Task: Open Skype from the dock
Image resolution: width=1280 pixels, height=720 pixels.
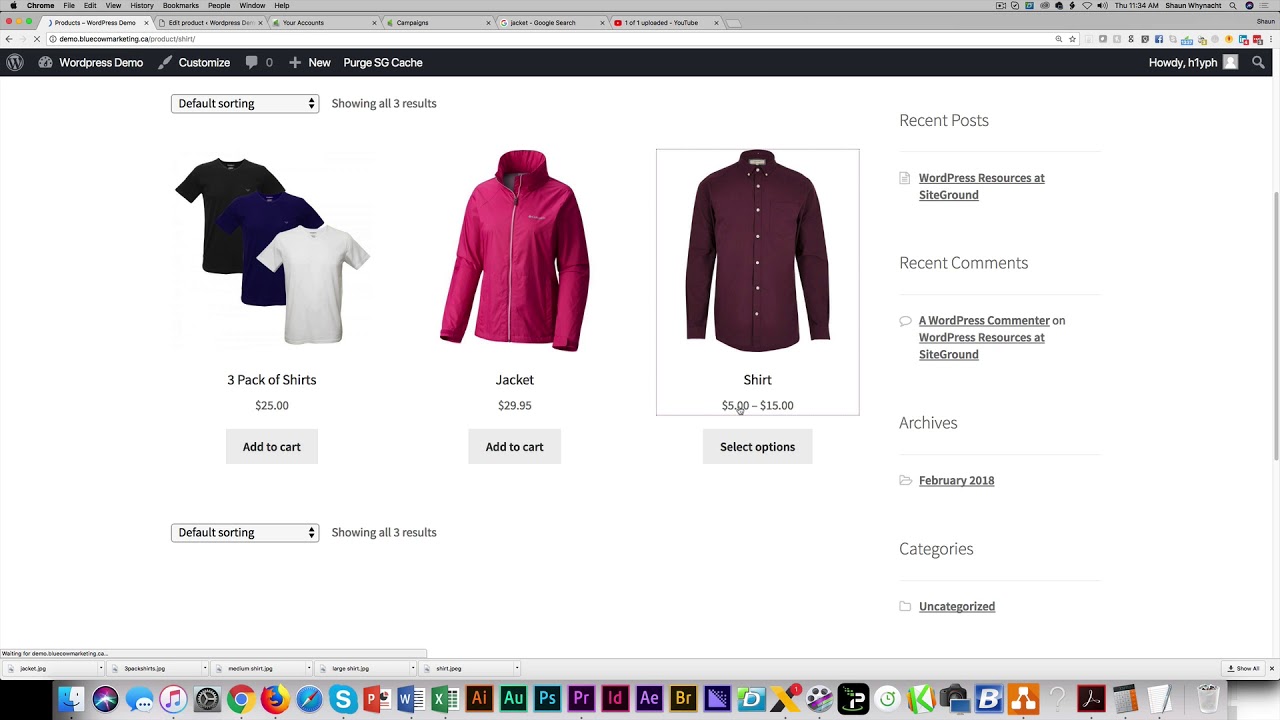Action: (x=343, y=698)
